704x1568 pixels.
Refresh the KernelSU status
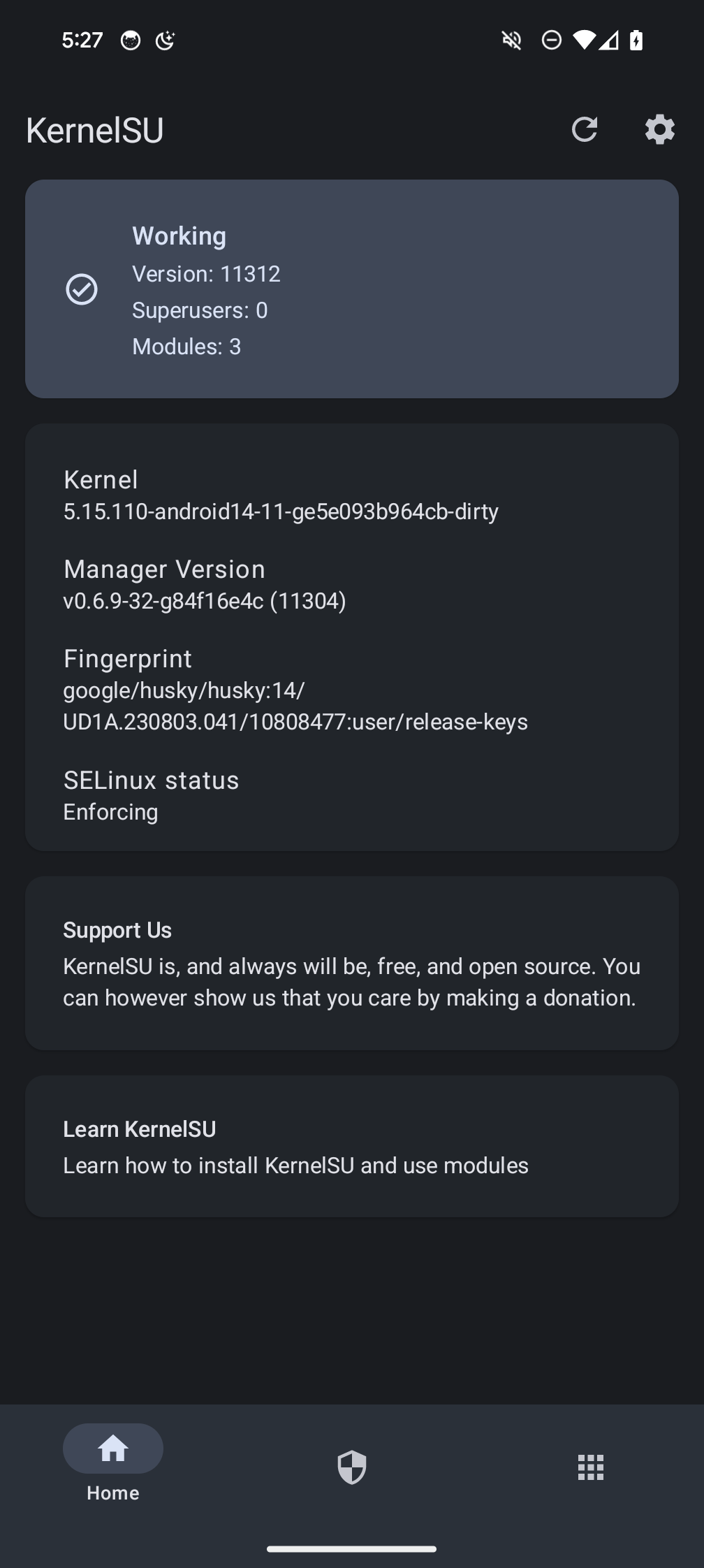pyautogui.click(x=586, y=129)
